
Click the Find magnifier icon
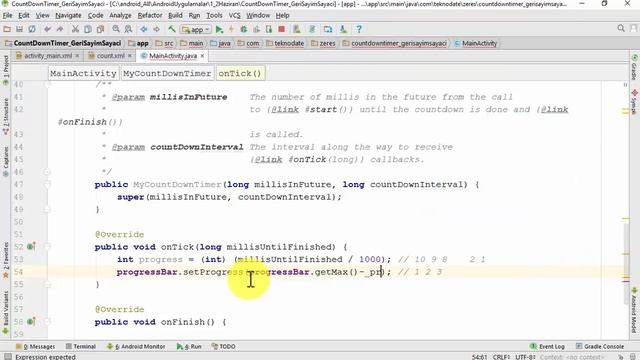pos(116,29)
